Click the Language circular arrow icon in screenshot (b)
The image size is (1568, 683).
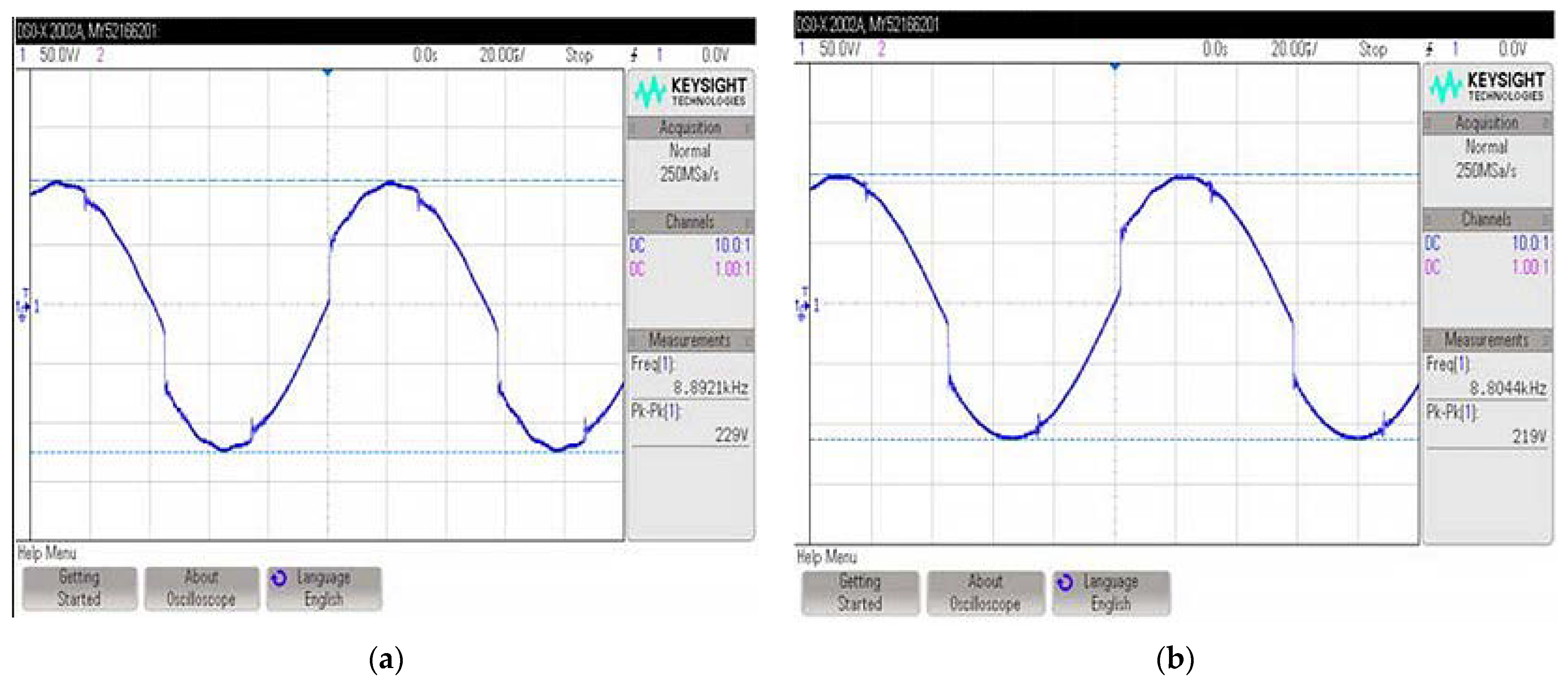1065,582
